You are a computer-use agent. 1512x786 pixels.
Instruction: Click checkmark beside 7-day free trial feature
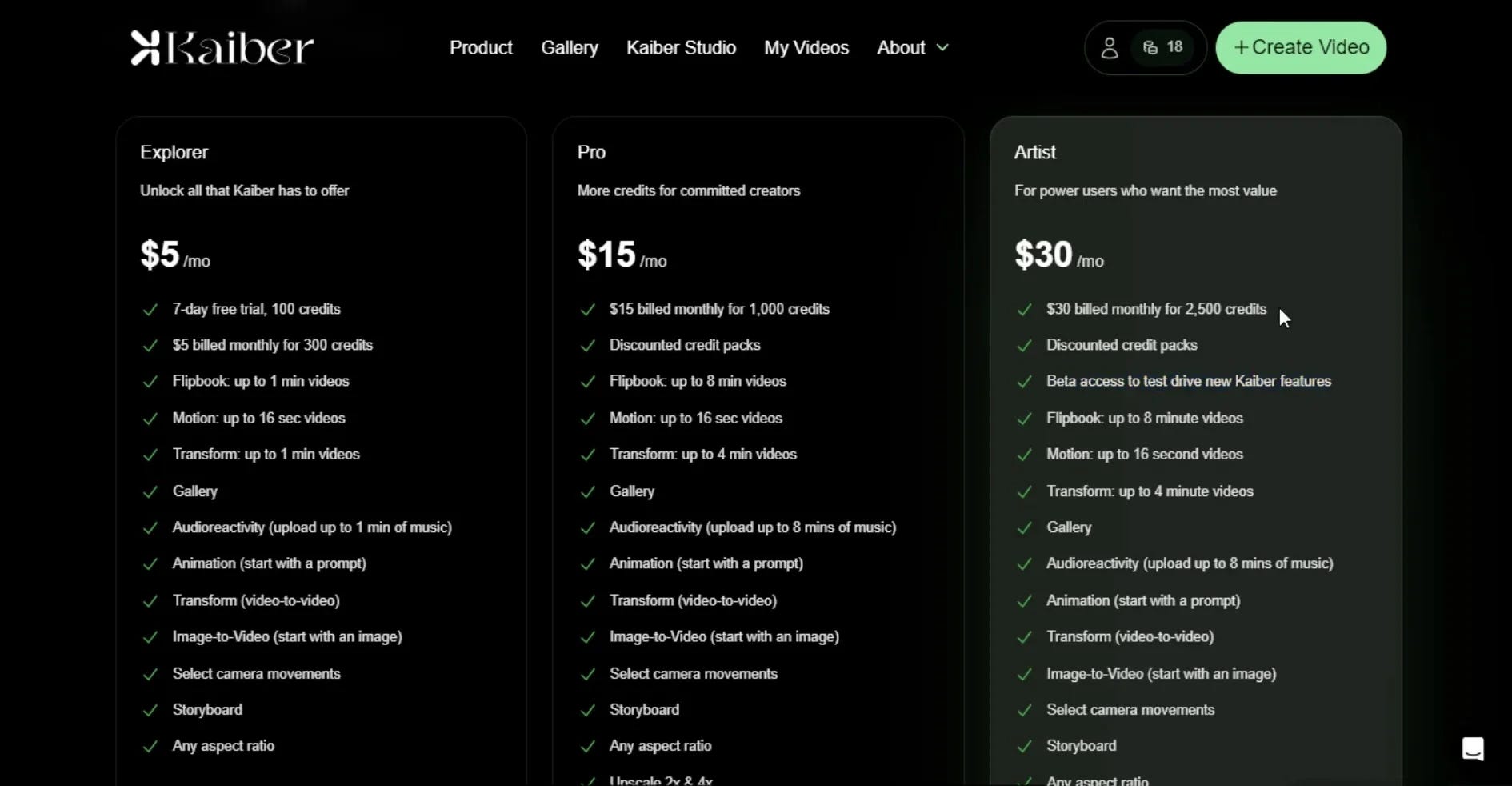[x=151, y=310]
